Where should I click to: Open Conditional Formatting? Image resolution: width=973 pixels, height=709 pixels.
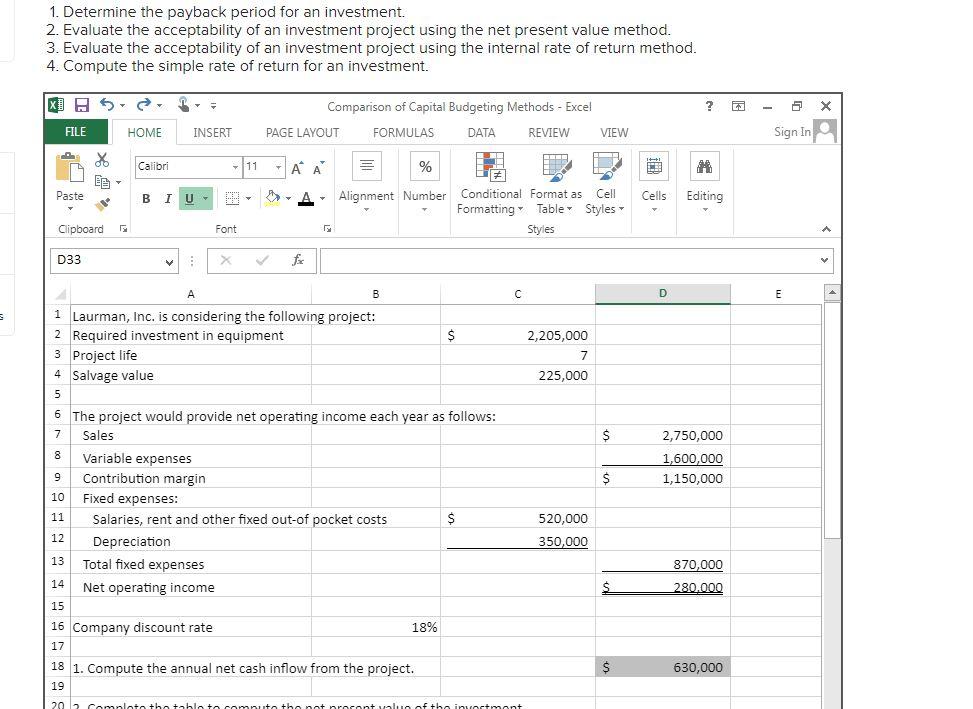click(x=490, y=184)
